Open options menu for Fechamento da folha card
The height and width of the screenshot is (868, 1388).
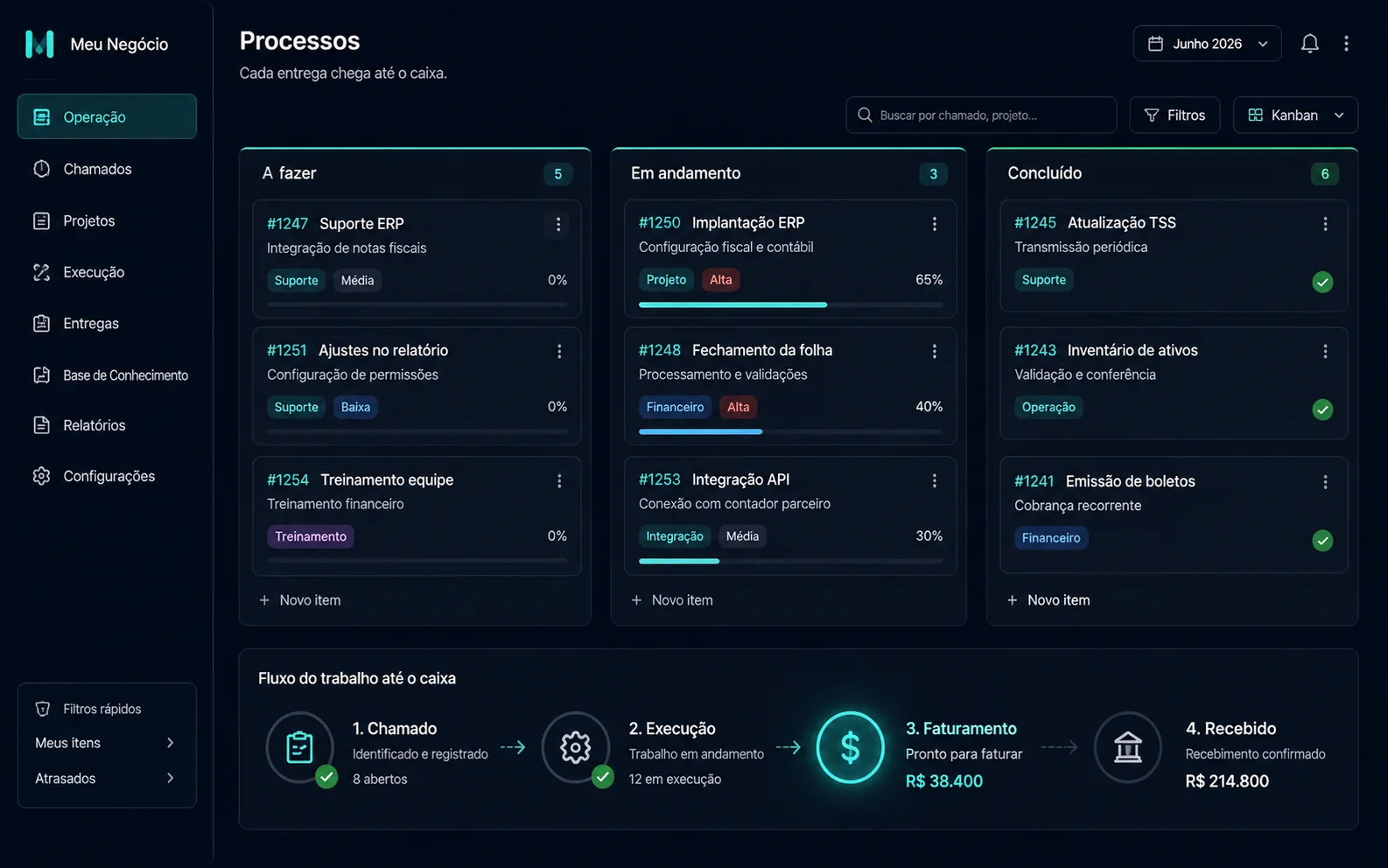[x=935, y=351]
